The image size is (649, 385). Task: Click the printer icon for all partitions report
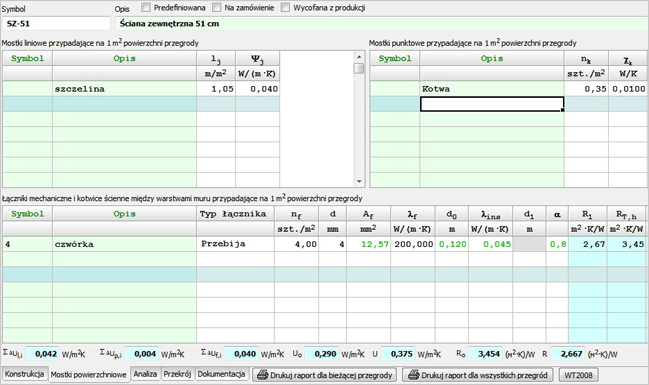pos(413,375)
